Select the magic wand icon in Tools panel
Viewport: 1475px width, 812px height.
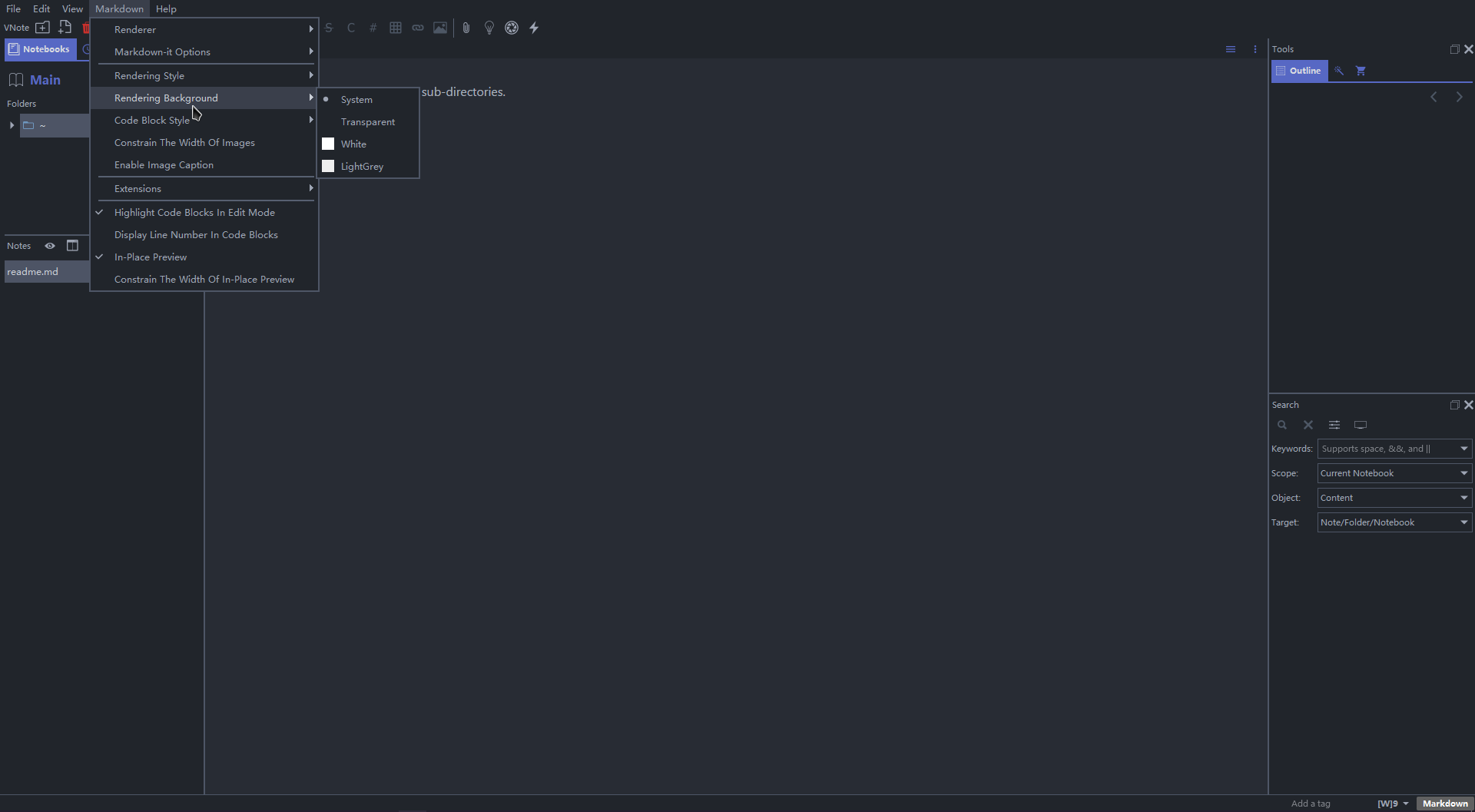(1338, 71)
